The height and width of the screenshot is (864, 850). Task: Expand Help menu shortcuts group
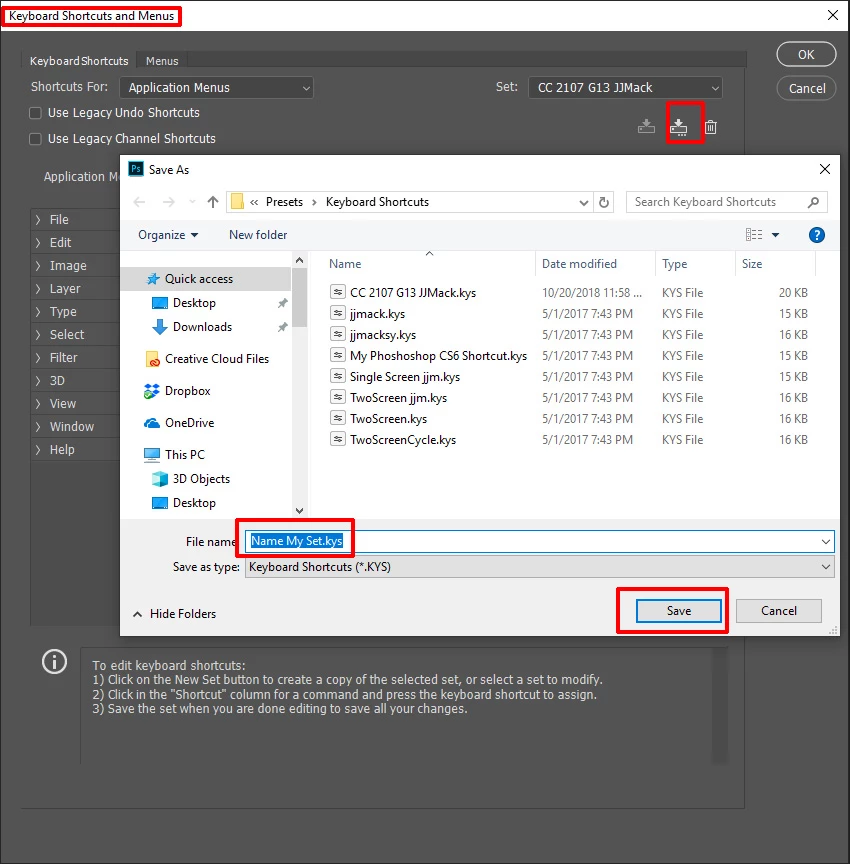(x=38, y=450)
